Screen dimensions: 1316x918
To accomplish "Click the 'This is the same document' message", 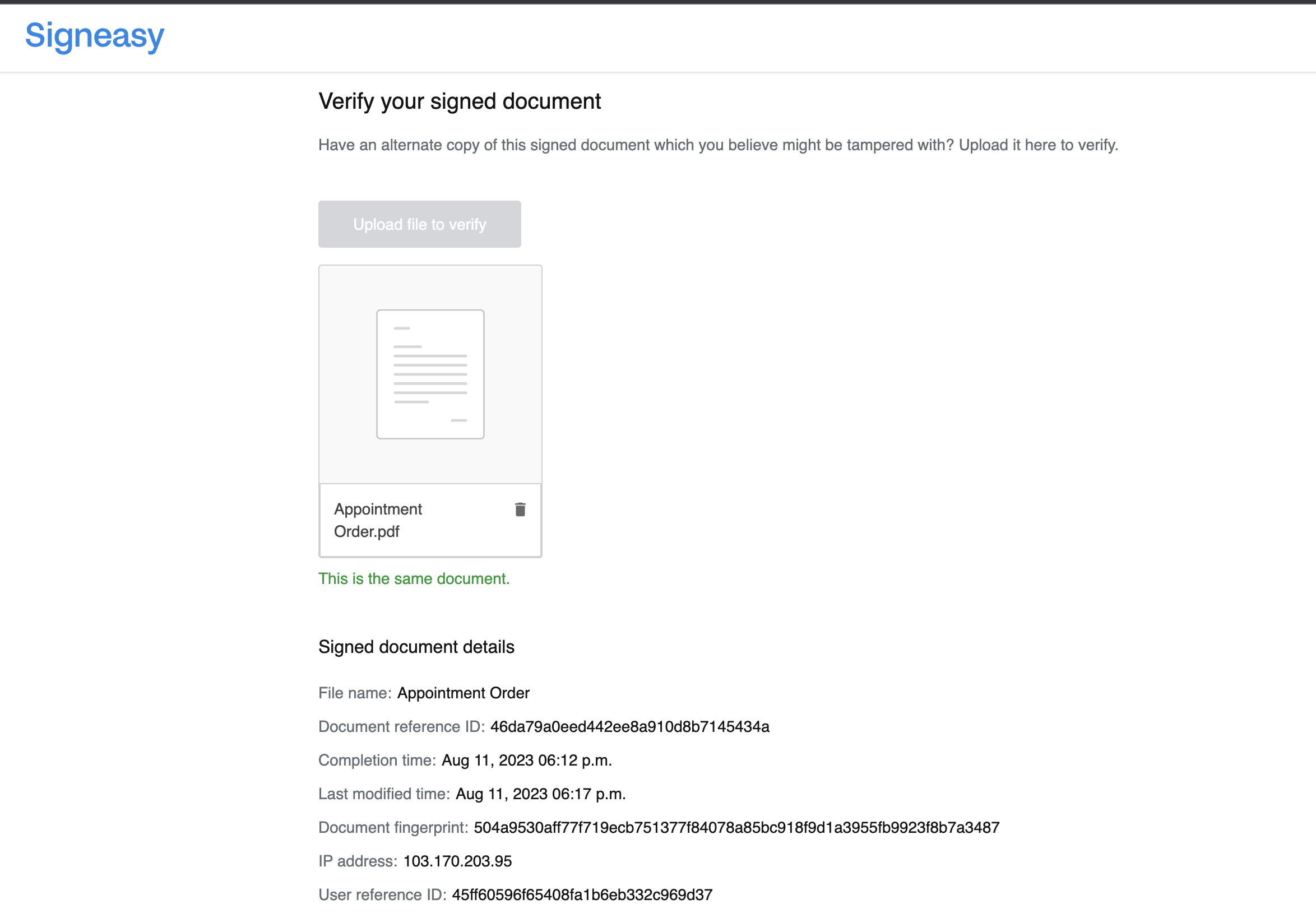I will pos(414,579).
